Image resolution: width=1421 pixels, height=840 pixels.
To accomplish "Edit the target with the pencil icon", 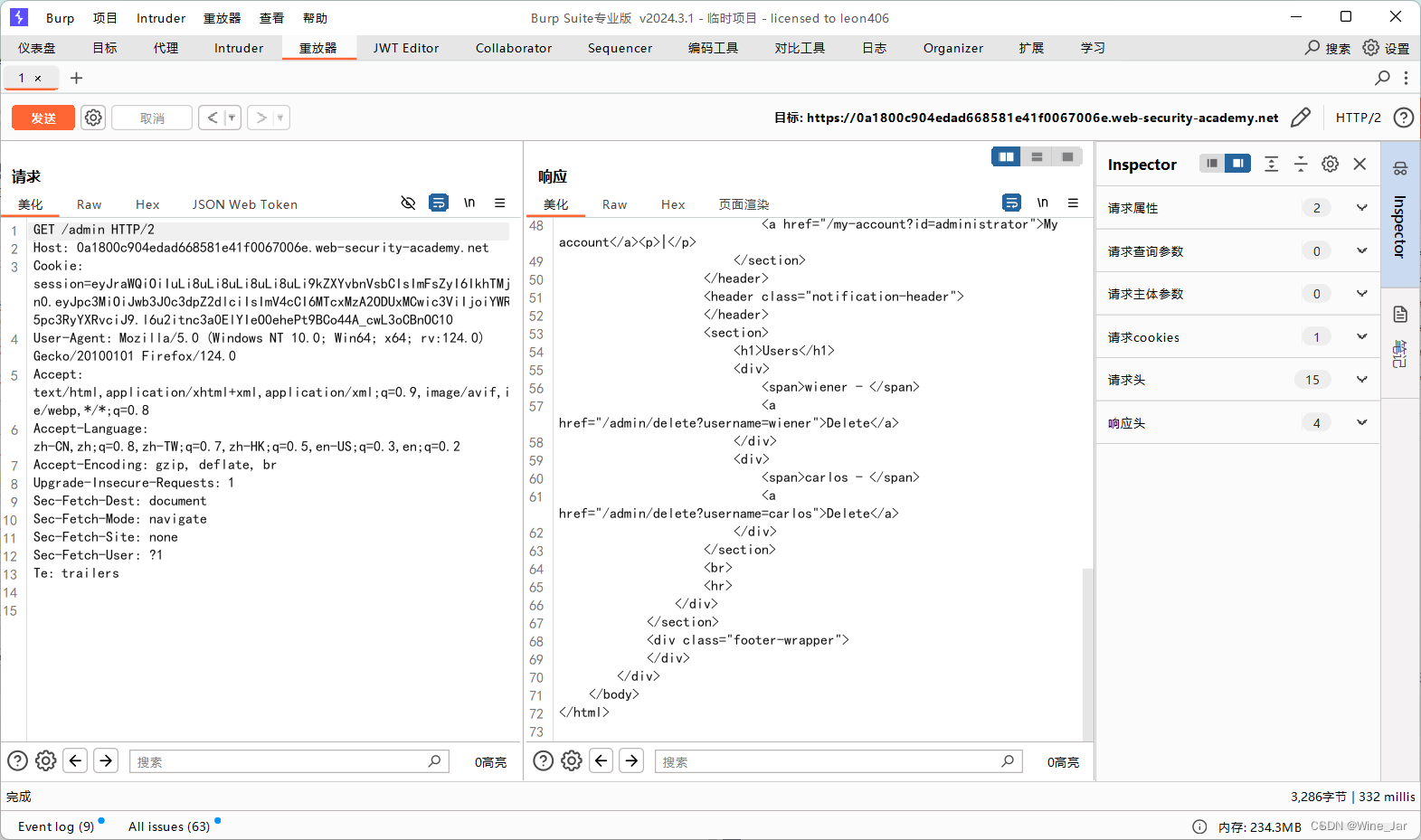I will click(1301, 118).
